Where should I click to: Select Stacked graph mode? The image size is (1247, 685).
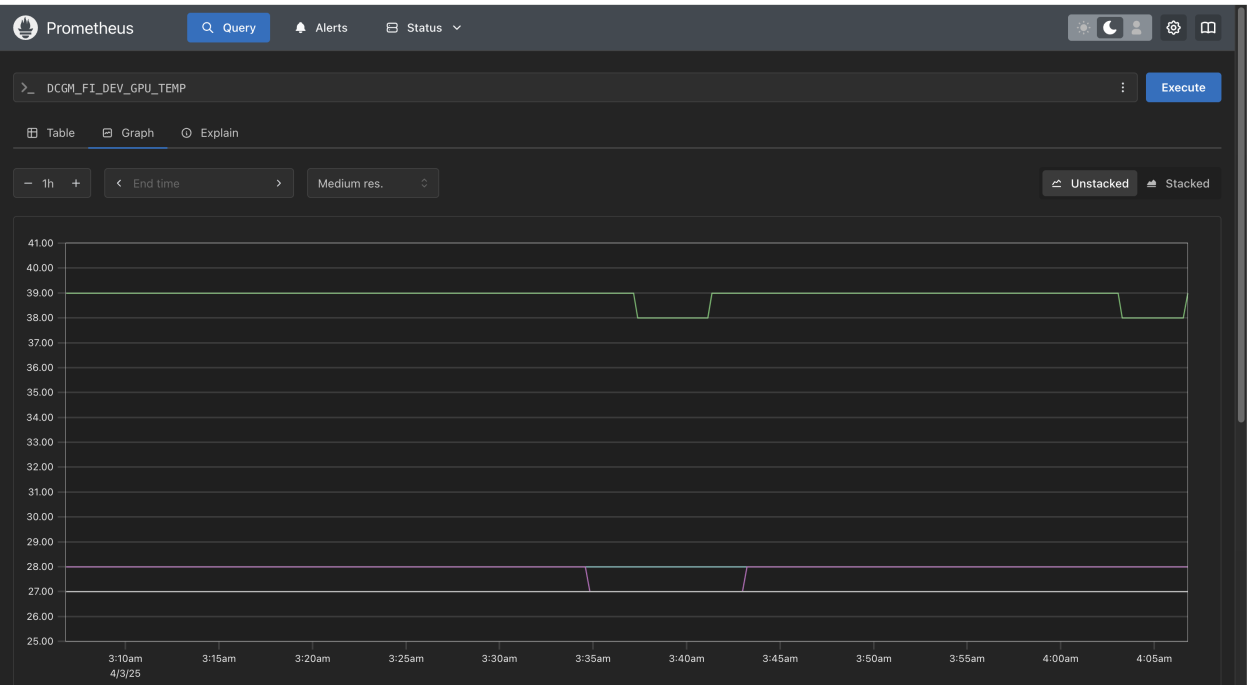coord(1178,183)
